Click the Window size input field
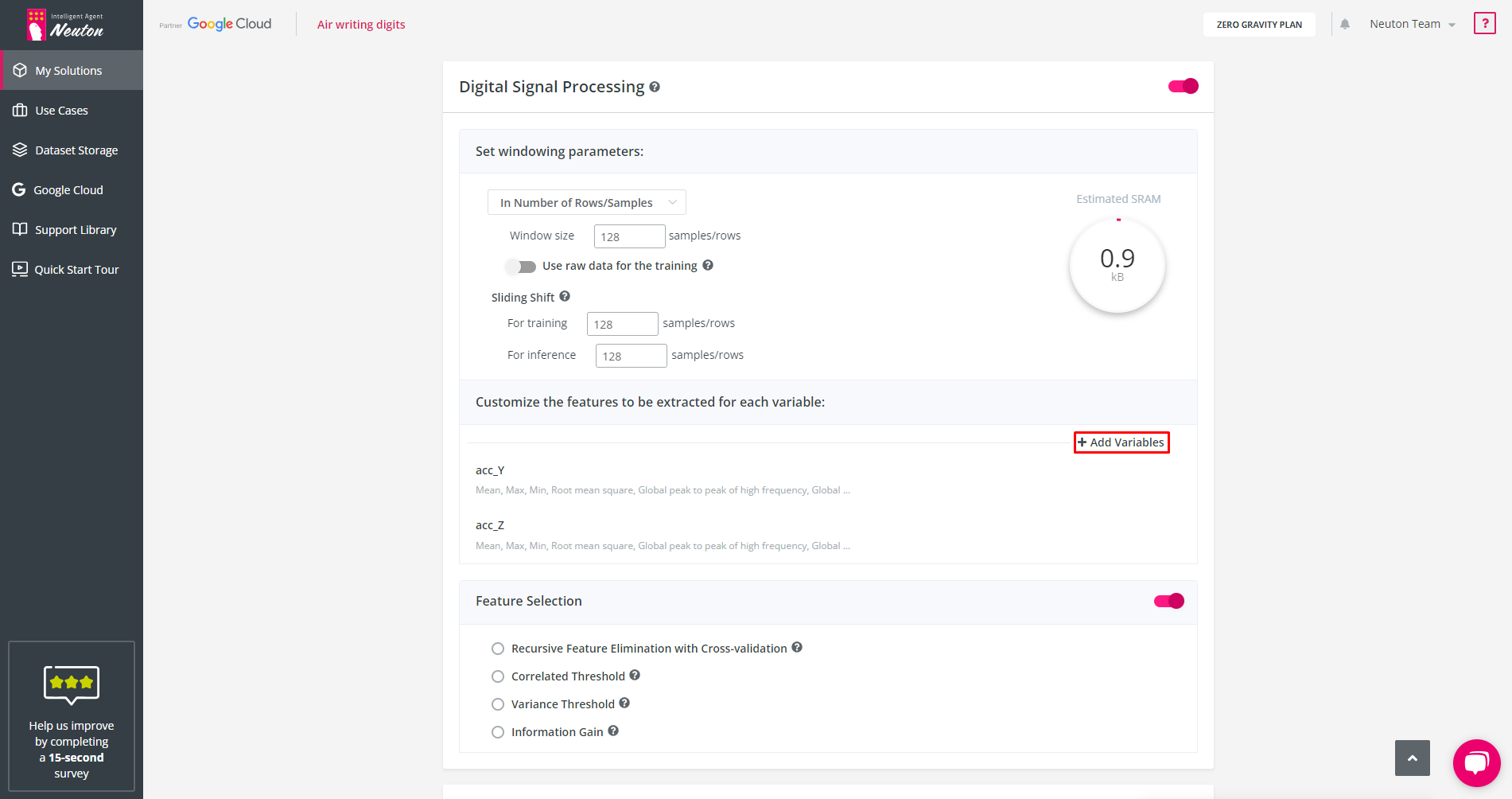This screenshot has height=799, width=1512. tap(630, 236)
